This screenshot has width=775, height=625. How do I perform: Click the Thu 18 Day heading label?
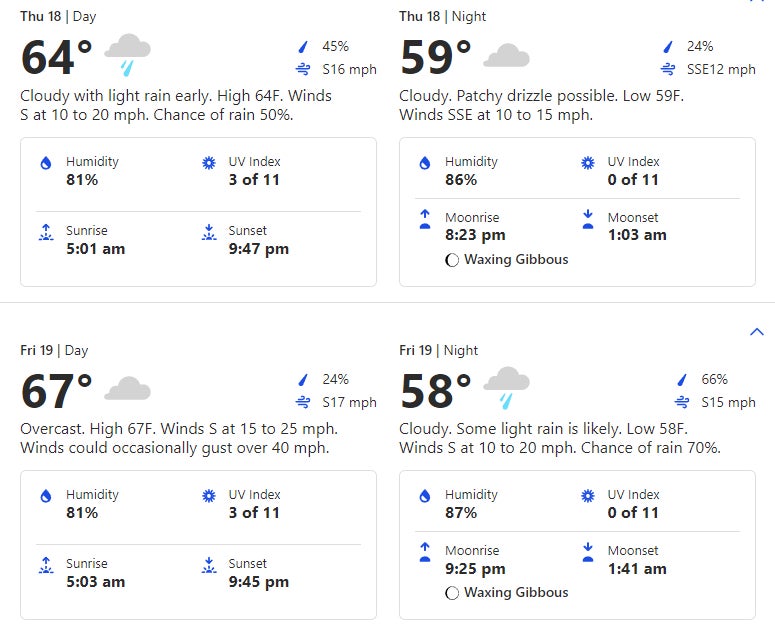(58, 17)
